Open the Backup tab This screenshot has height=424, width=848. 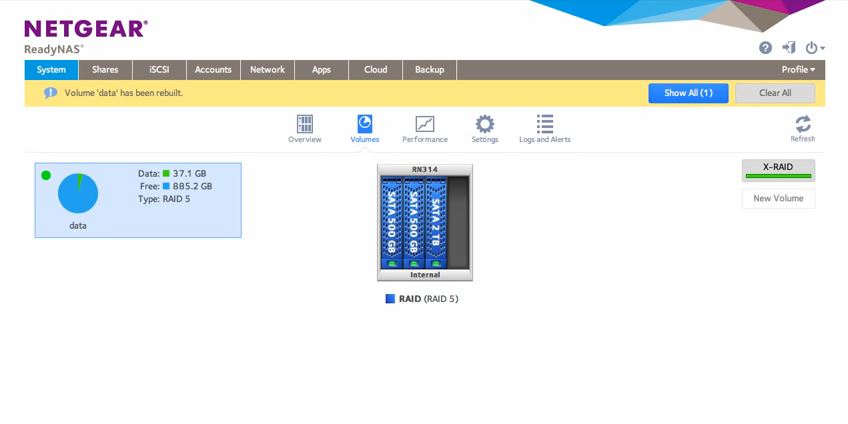click(429, 70)
